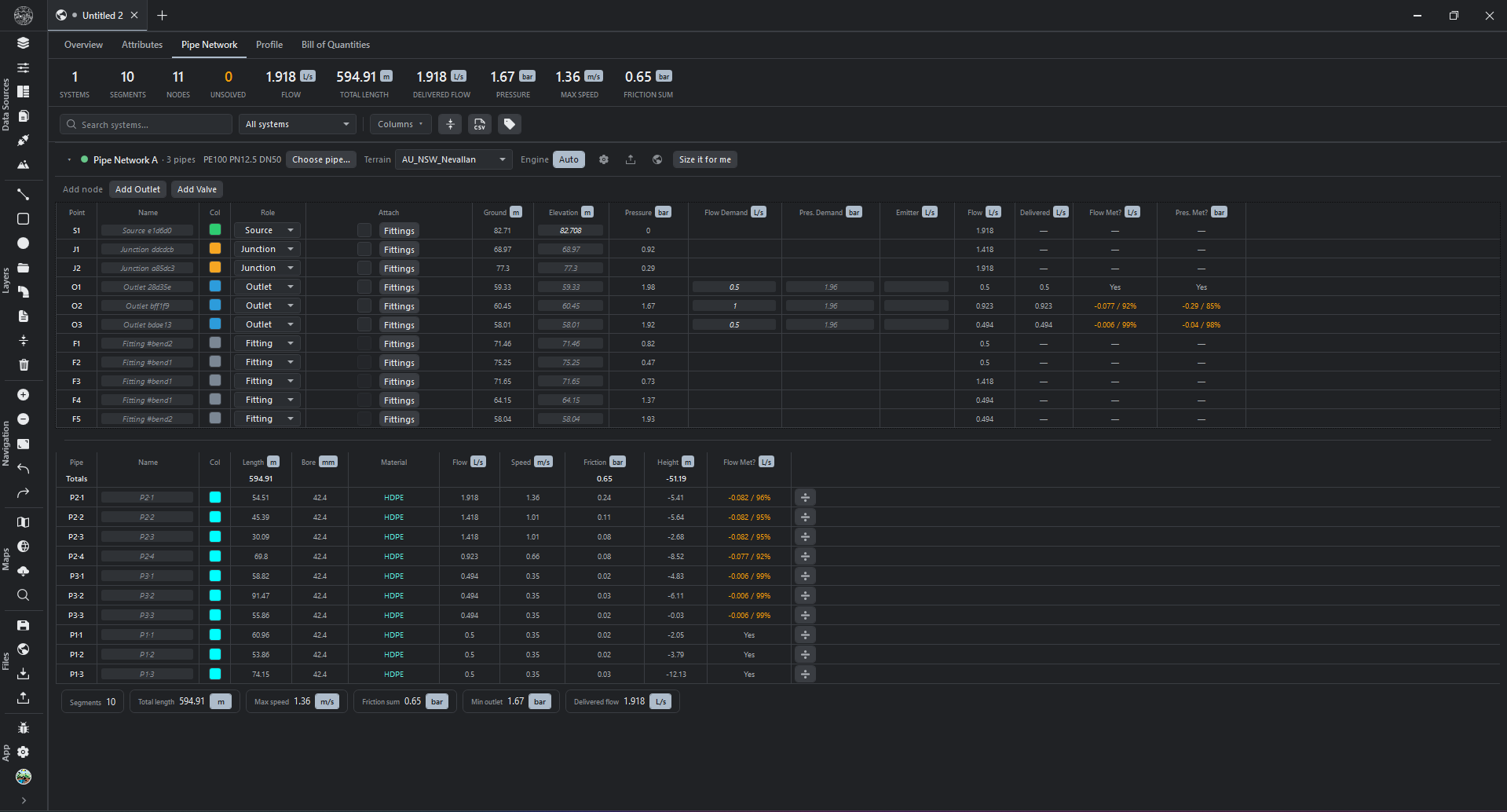The image size is (1507, 812).
Task: Switch to the Profile tab
Action: (269, 45)
